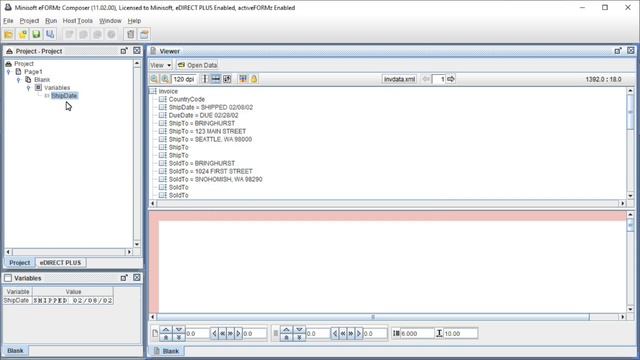Open the Help menu
Viewport: 640px width, 360px height.
(134, 21)
